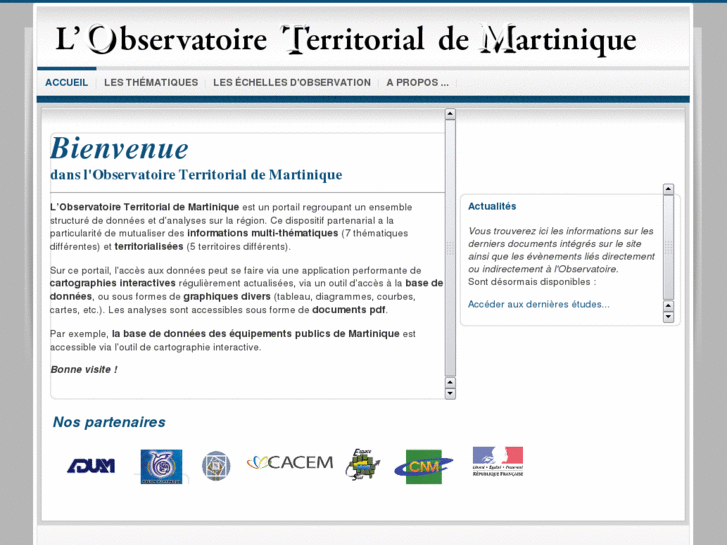The height and width of the screenshot is (545, 727).
Task: Click the République Française logo
Action: click(x=498, y=462)
